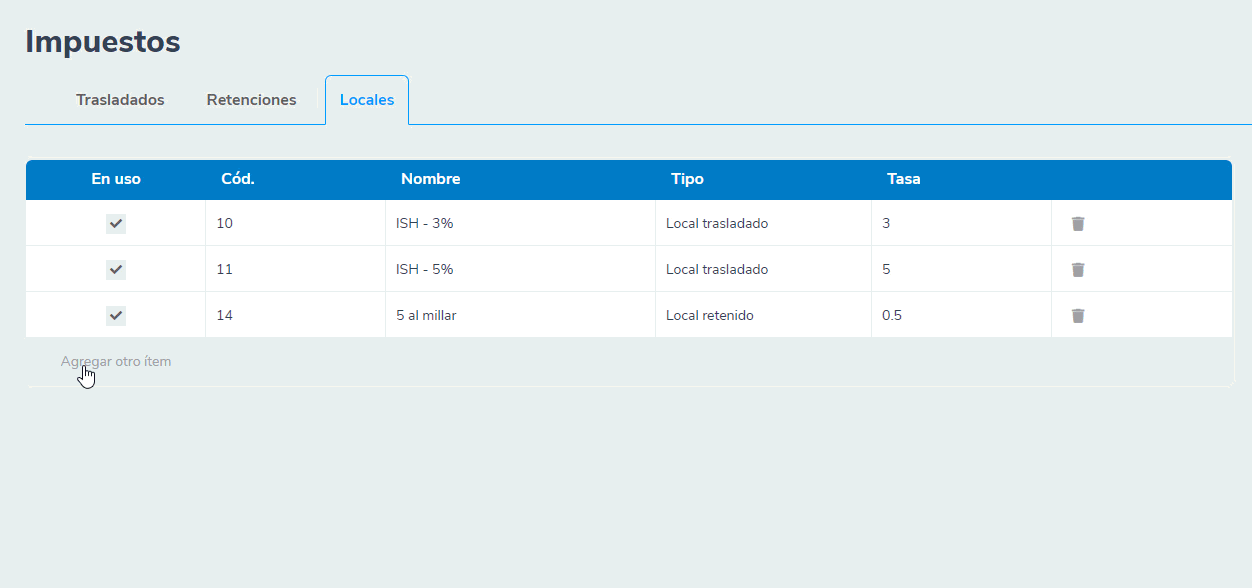Screen dimensions: 1252x588
Task: Edit the '5 al millar' name cell
Action: [x=520, y=316]
